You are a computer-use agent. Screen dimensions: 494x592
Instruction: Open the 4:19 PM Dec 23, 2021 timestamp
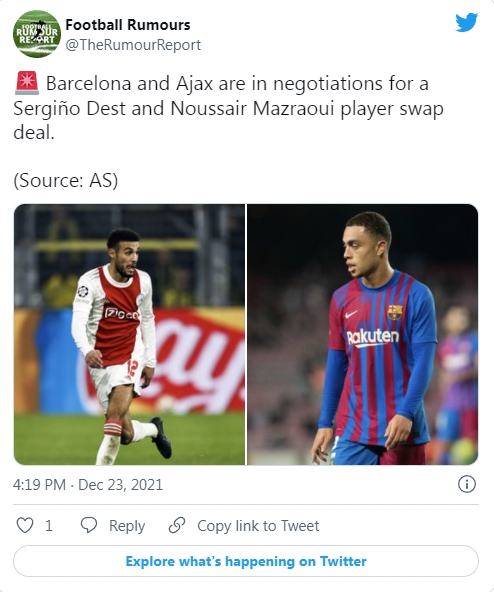click(x=88, y=485)
